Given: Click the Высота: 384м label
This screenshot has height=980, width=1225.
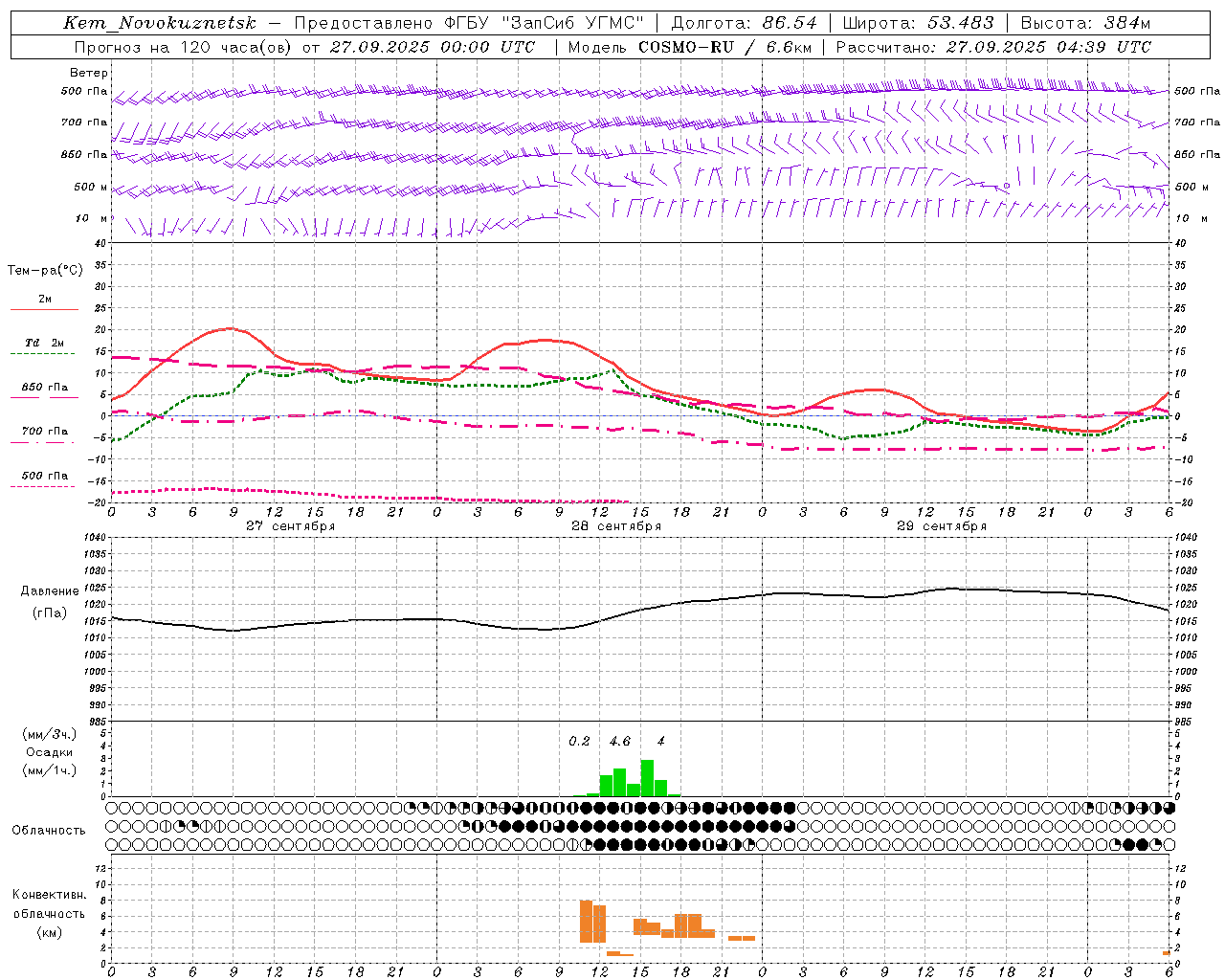Looking at the screenshot, I should [x=1085, y=23].
